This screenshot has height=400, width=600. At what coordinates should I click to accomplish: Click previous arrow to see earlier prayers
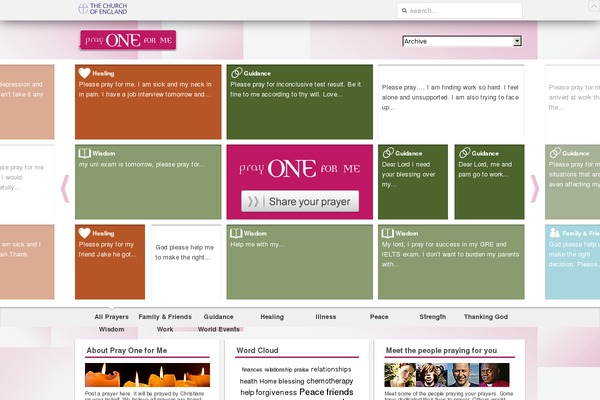(65, 188)
